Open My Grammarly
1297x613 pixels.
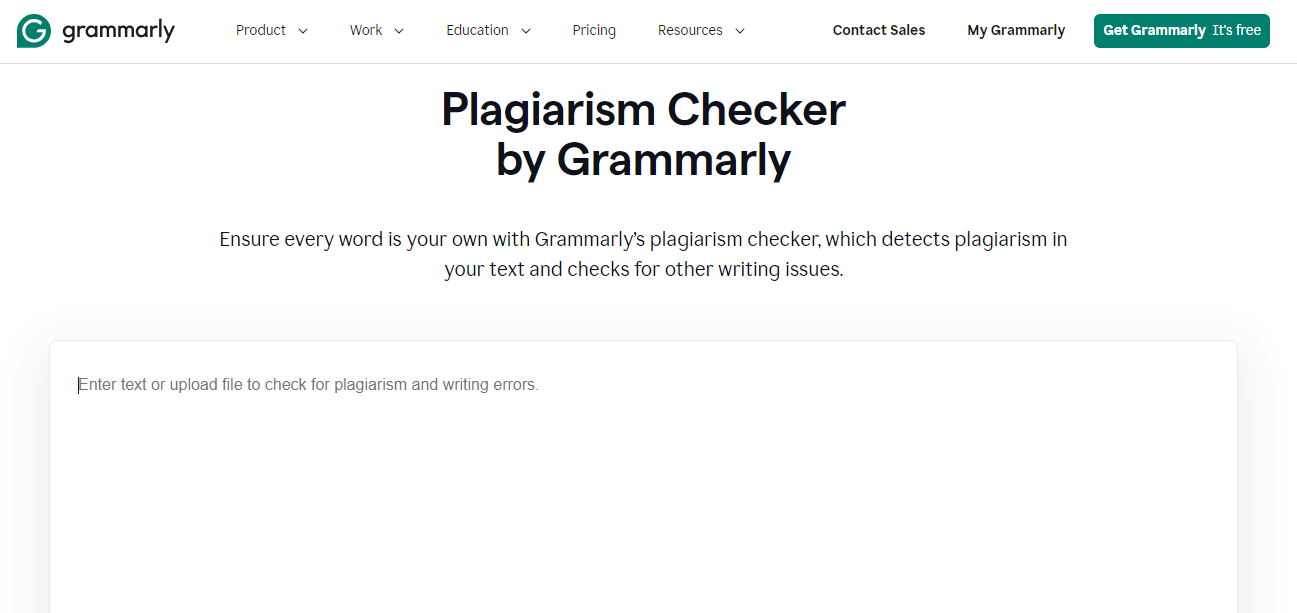(x=1016, y=30)
